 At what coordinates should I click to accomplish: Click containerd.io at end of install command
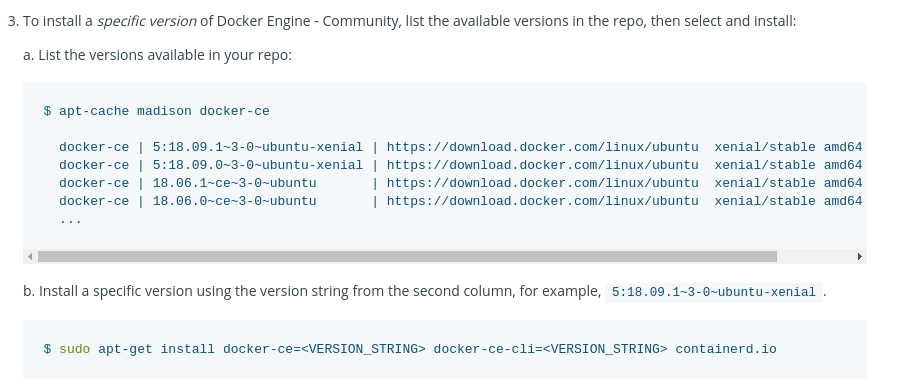726,349
